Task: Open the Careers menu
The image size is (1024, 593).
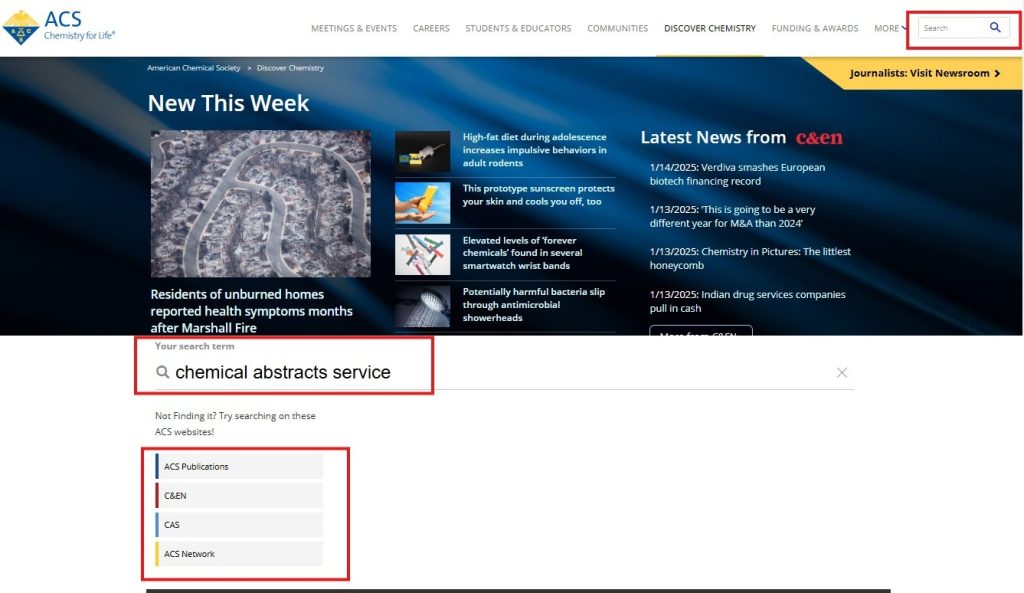Action: (431, 28)
